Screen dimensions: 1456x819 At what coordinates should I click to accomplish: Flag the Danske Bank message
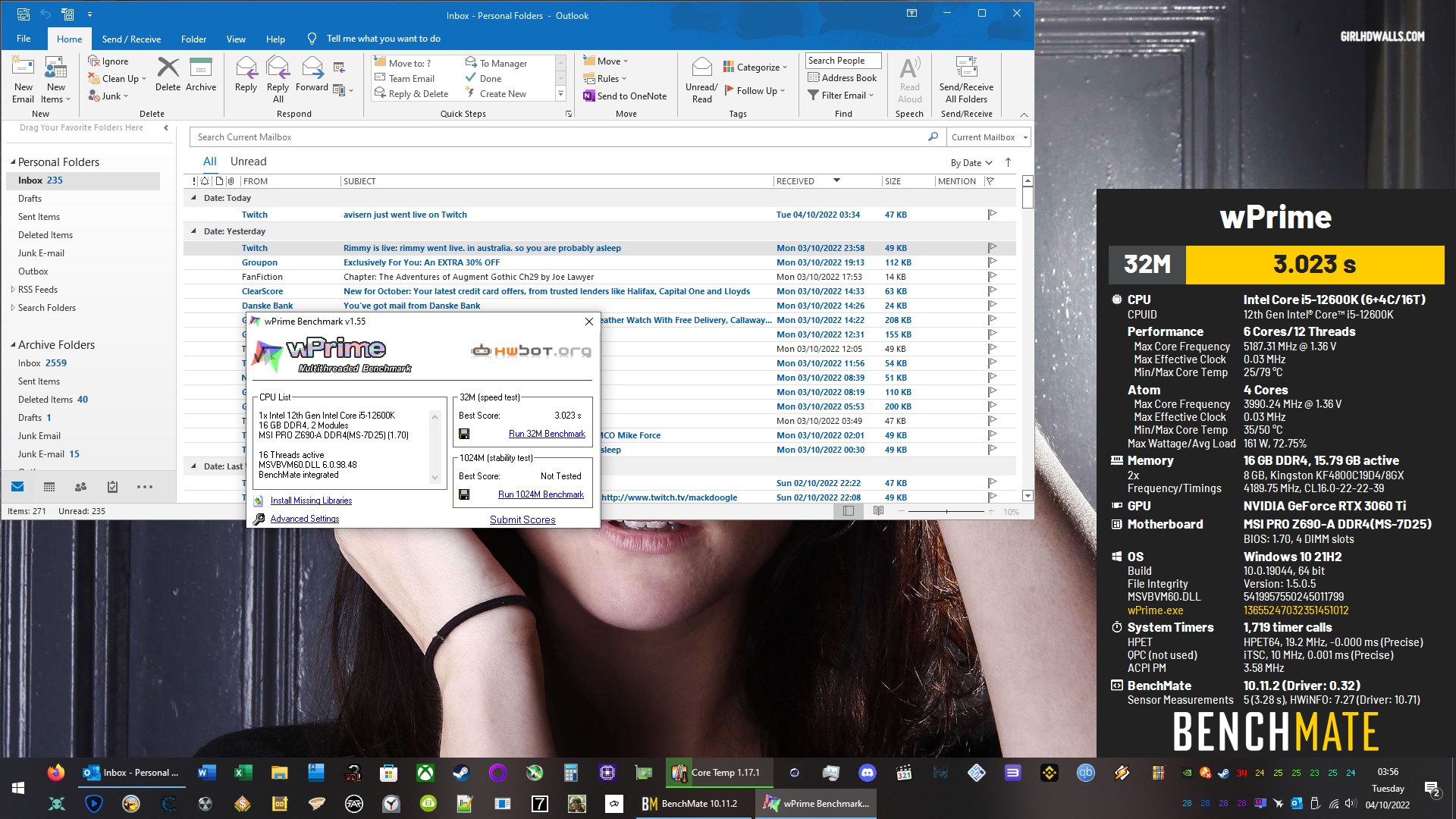(992, 306)
